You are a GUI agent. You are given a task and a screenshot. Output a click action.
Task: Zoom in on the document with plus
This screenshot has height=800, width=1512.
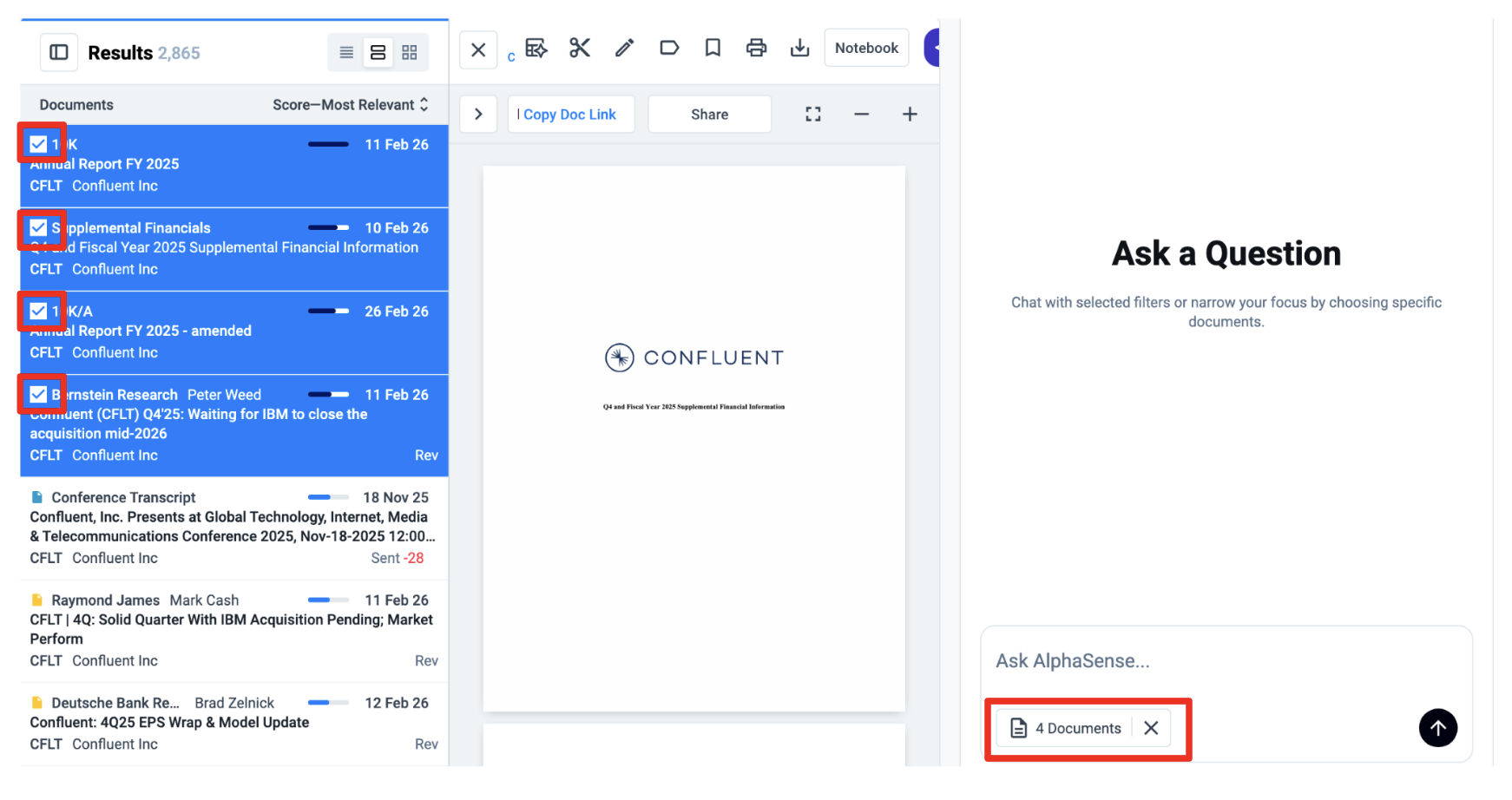(x=910, y=115)
